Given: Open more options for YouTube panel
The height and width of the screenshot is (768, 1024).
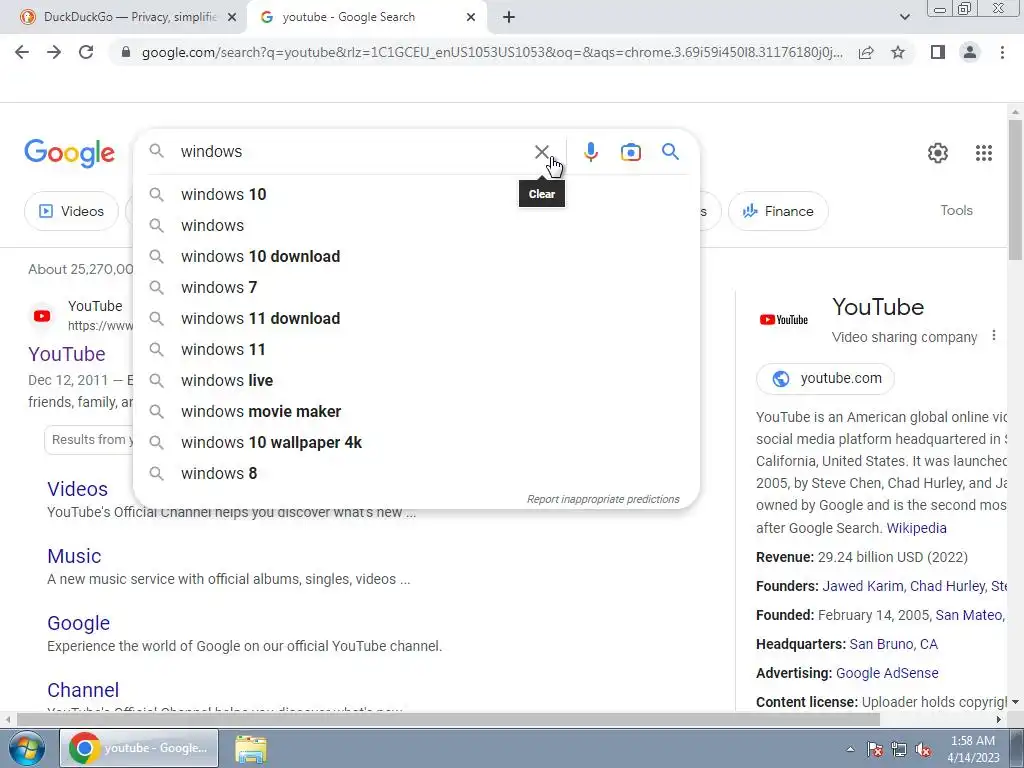Looking at the screenshot, I should pos(993,335).
